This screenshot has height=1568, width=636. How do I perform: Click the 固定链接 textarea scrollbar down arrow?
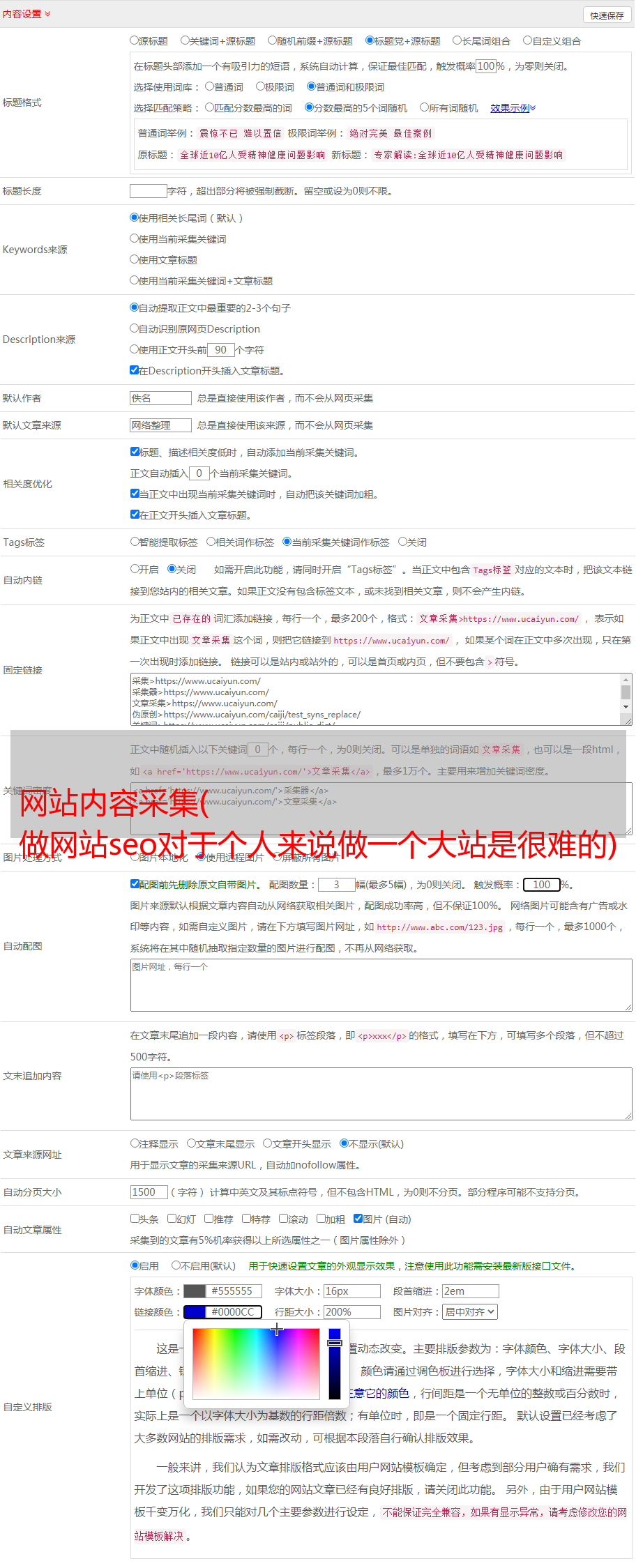click(x=626, y=707)
